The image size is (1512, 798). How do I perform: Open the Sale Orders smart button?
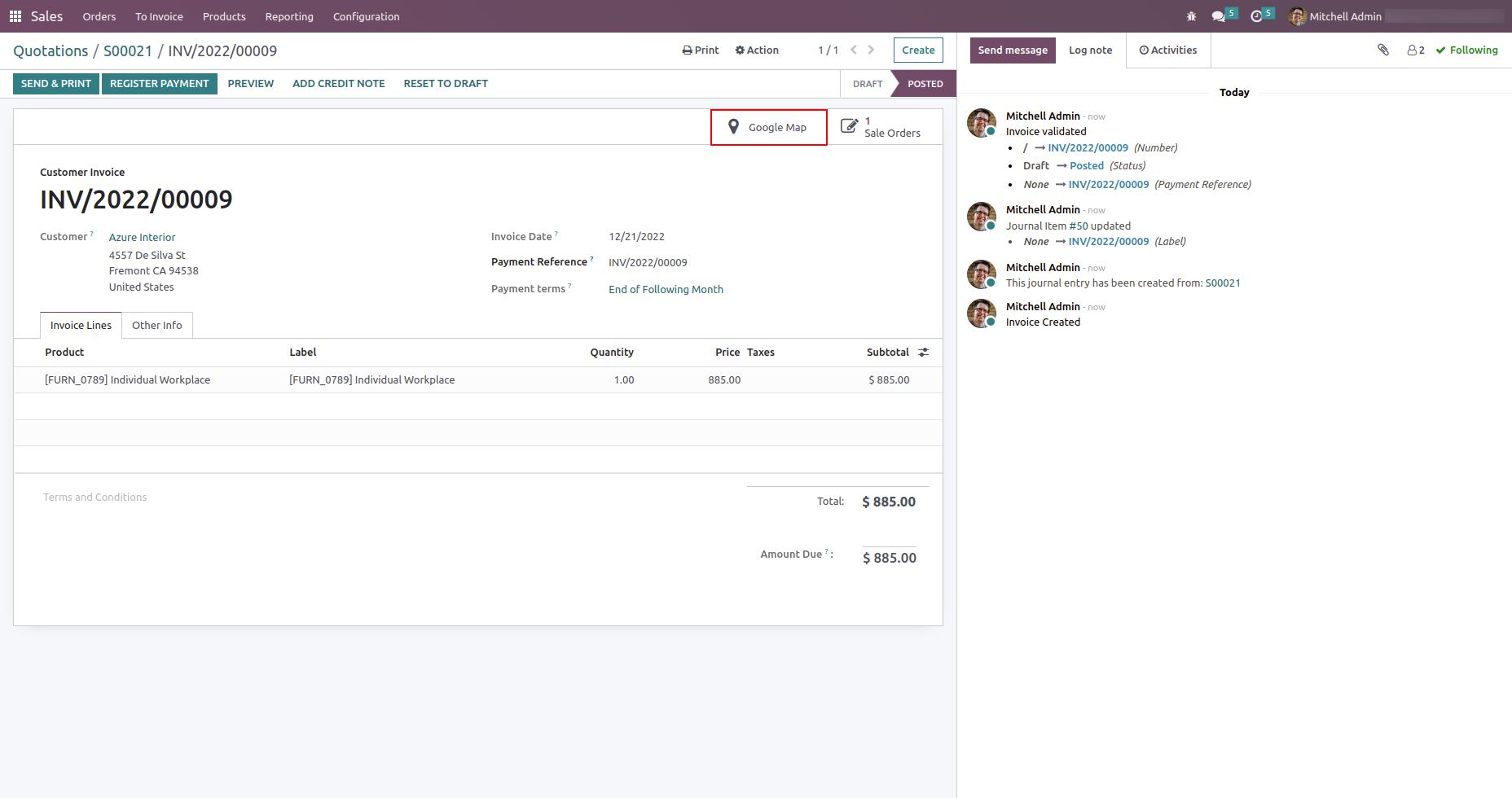tap(885, 127)
